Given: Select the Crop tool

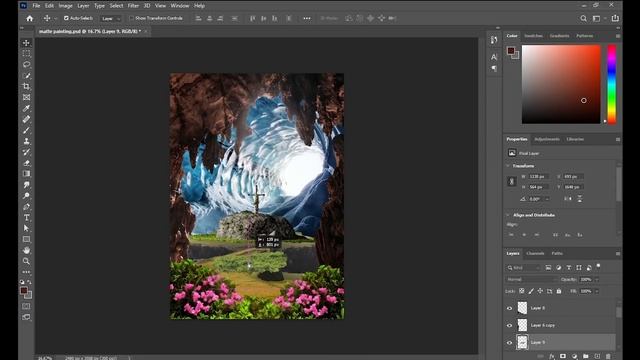Looking at the screenshot, I should pyautogui.click(x=27, y=87).
